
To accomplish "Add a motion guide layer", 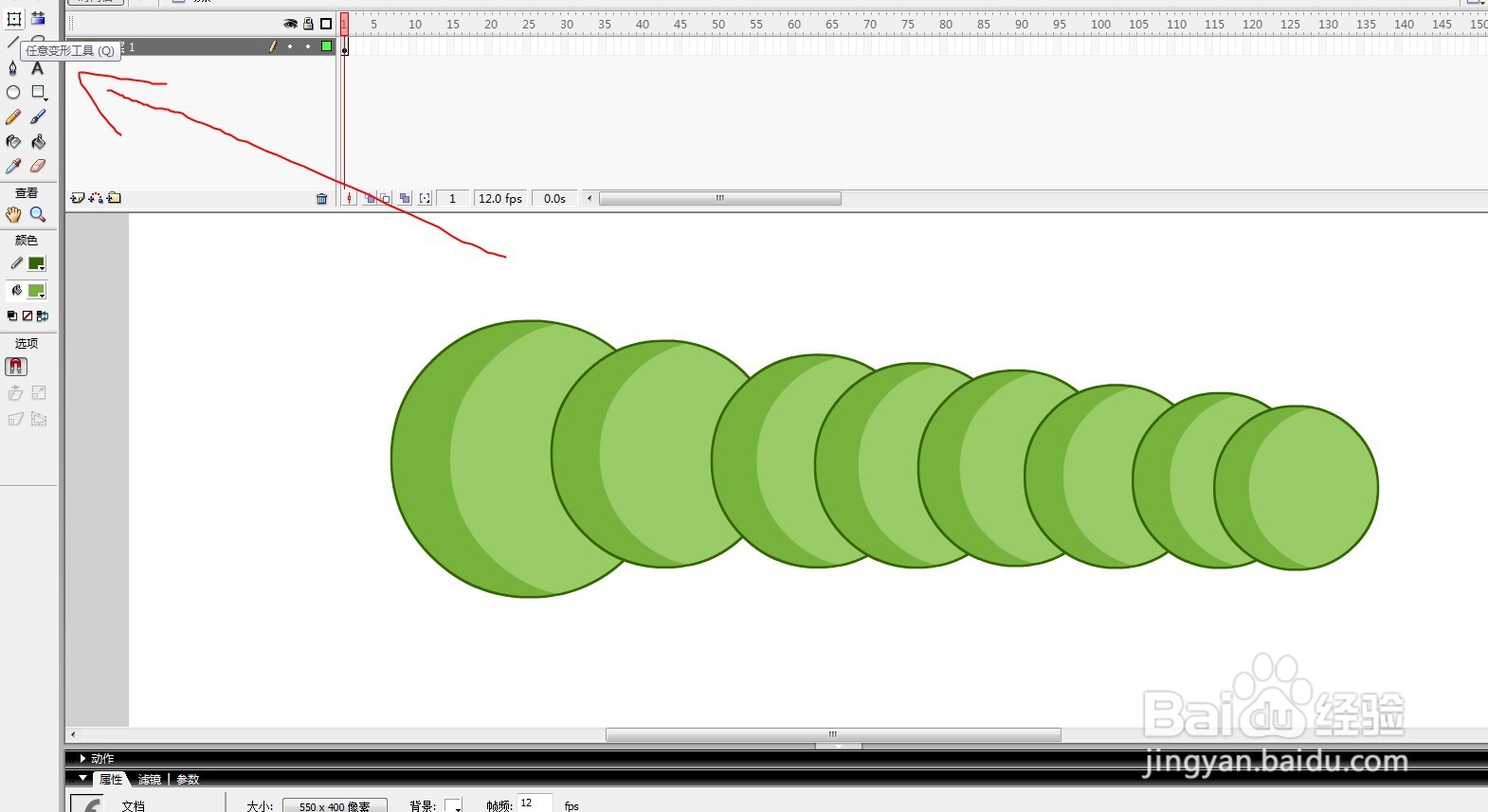I will [x=96, y=198].
